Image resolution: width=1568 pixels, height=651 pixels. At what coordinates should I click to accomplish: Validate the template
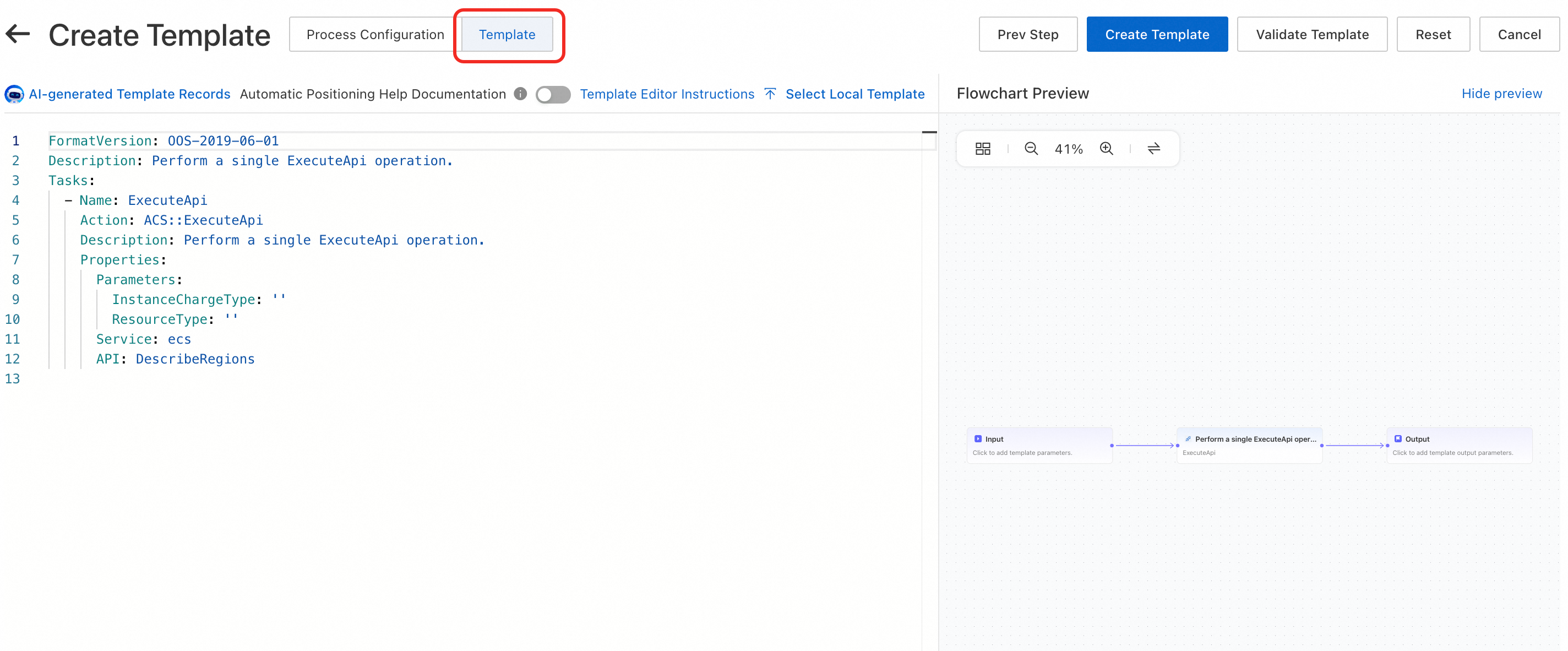coord(1312,35)
